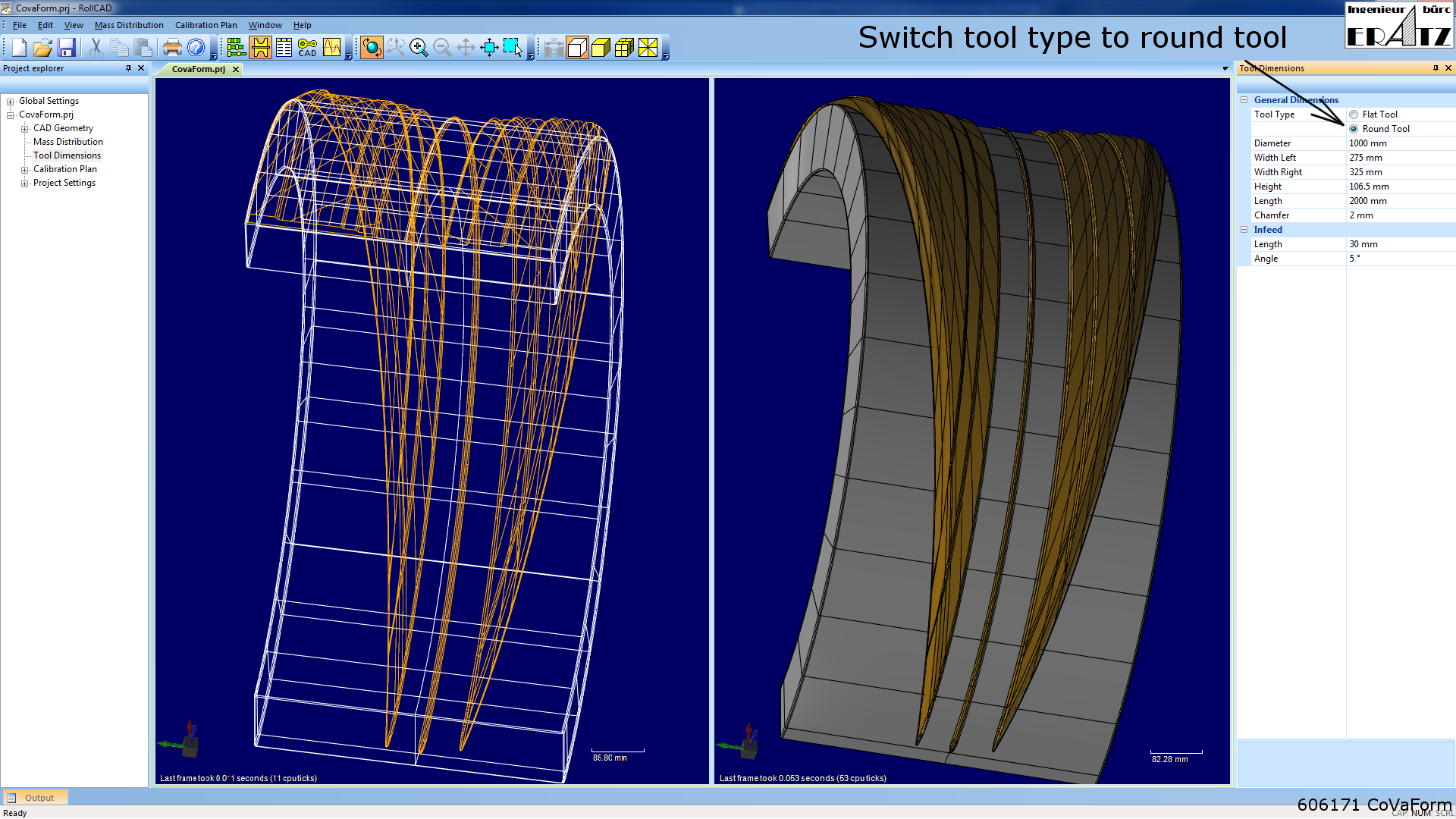Image resolution: width=1456 pixels, height=819 pixels.
Task: Open the Calibration Plan menu
Action: click(206, 25)
